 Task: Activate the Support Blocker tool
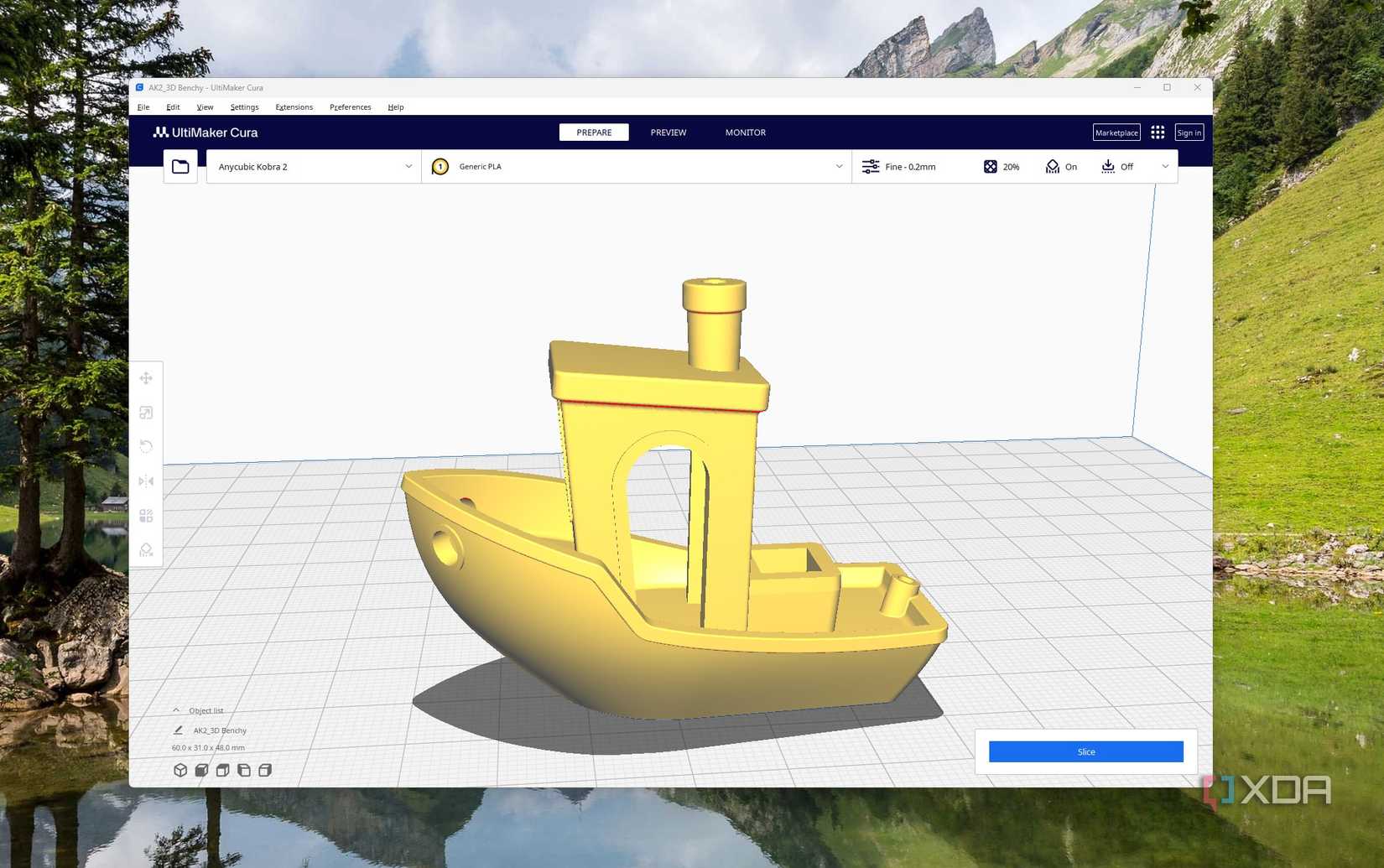click(x=146, y=549)
